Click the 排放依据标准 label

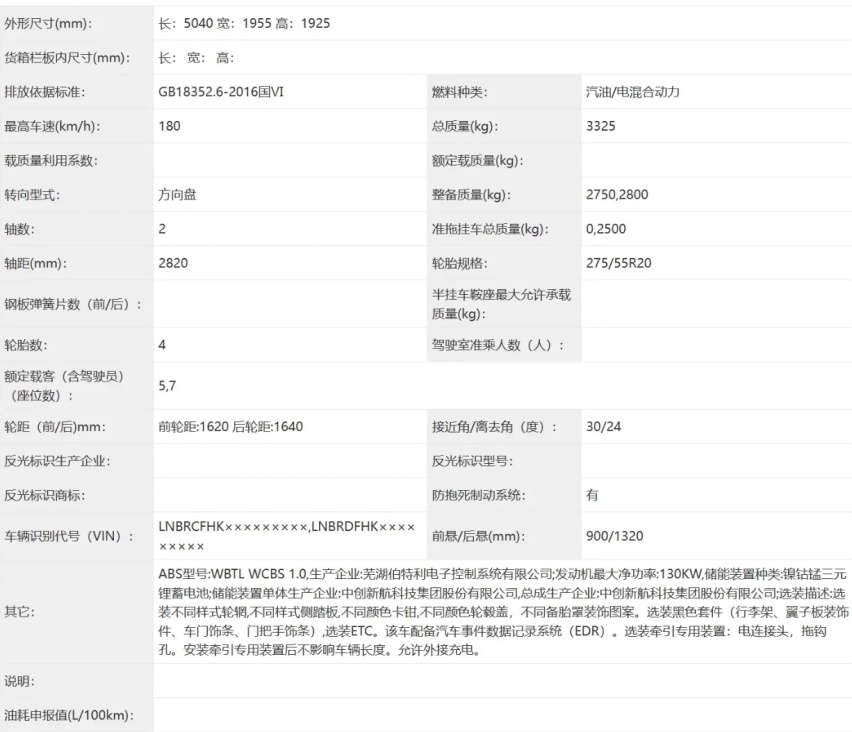click(45, 92)
